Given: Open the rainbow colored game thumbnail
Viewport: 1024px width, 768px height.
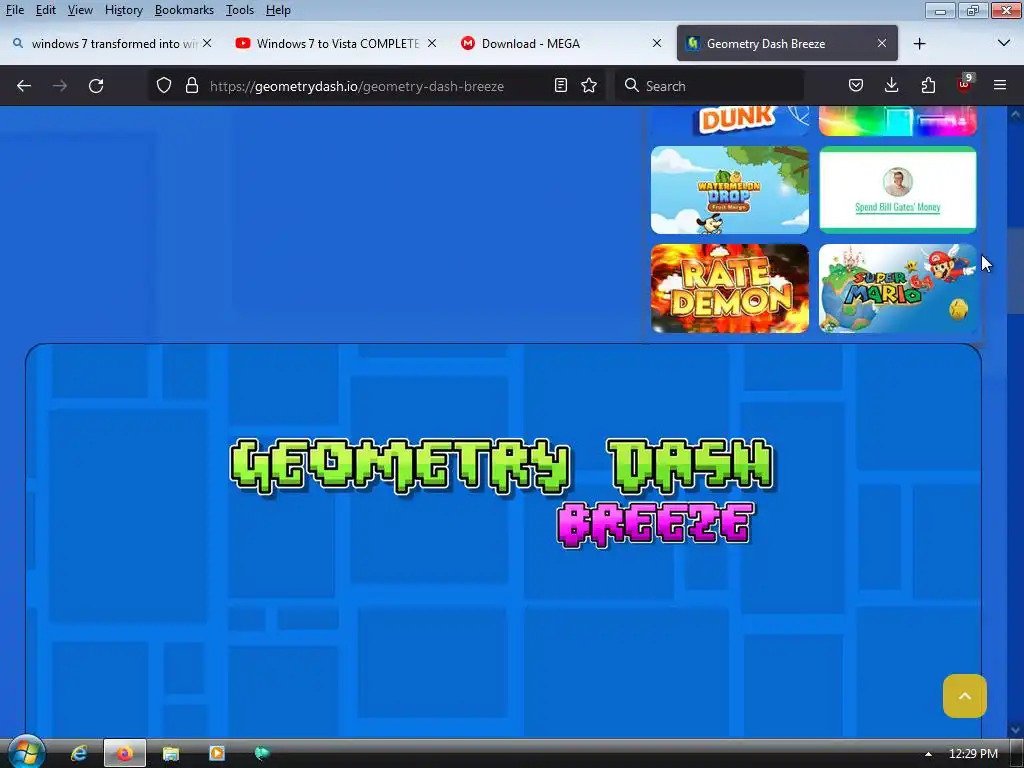Looking at the screenshot, I should coord(898,121).
